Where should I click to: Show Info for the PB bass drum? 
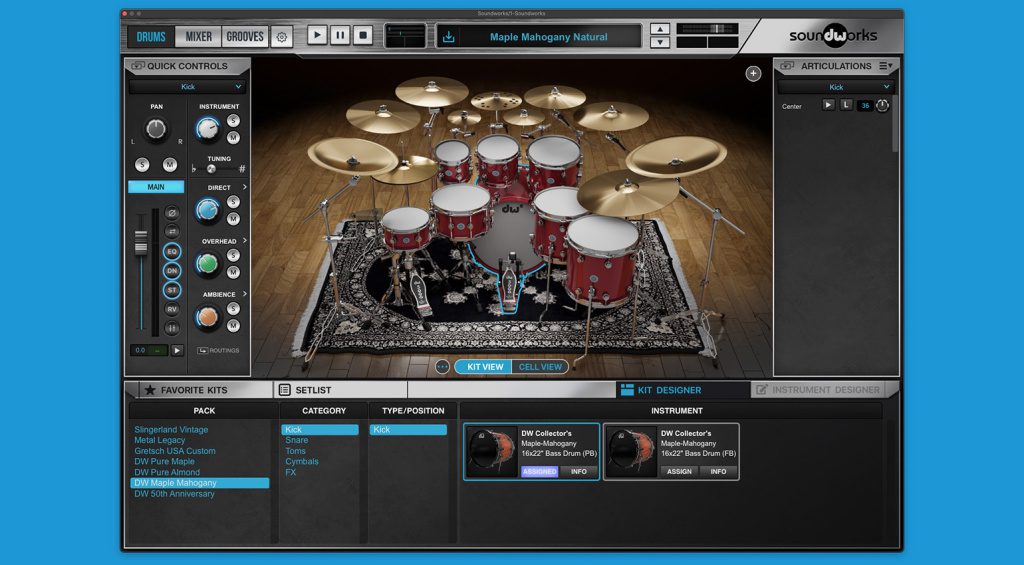(579, 472)
